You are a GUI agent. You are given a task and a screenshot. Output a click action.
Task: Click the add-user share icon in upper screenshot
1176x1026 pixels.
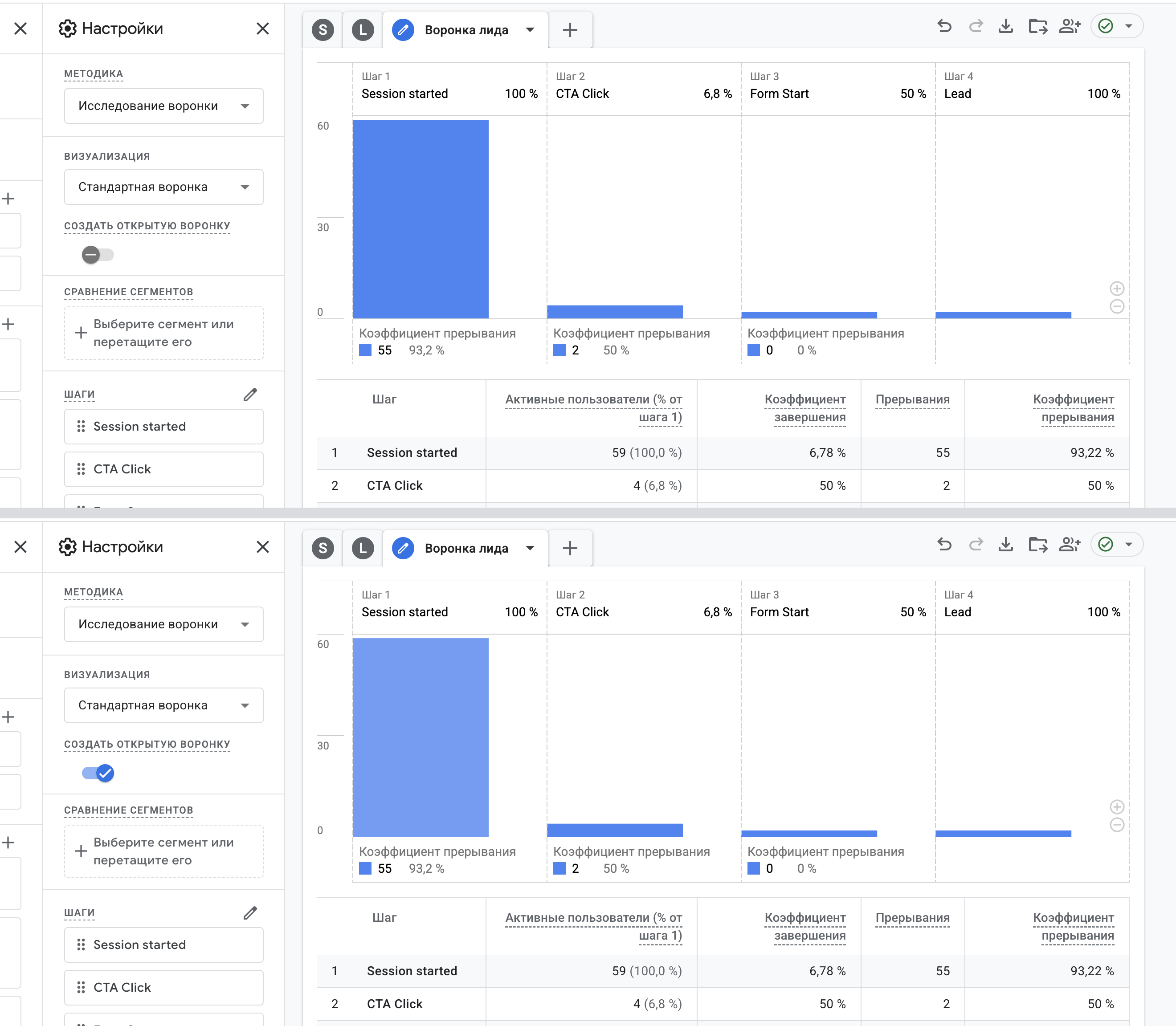tap(1070, 26)
